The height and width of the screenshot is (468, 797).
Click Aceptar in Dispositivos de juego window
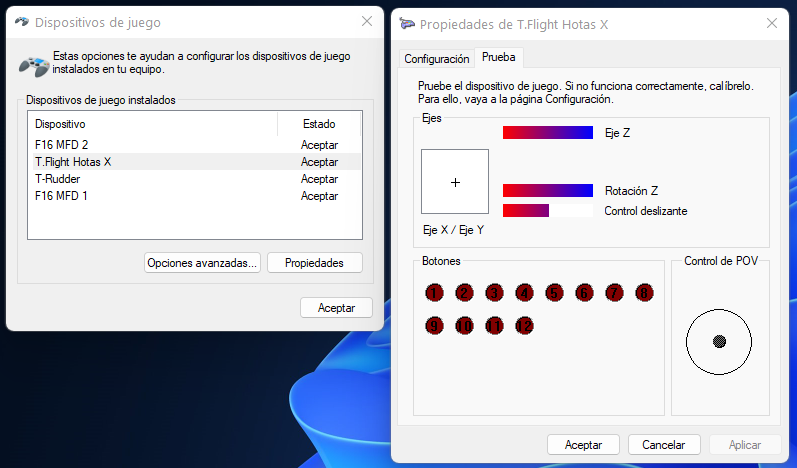coord(336,307)
